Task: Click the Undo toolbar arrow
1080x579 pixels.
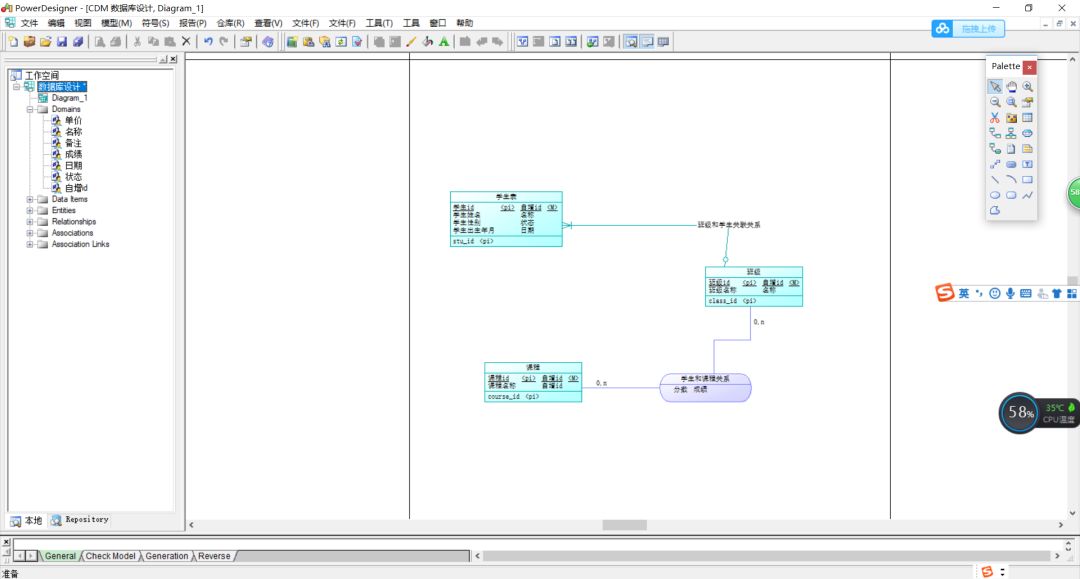Action: 208,42
